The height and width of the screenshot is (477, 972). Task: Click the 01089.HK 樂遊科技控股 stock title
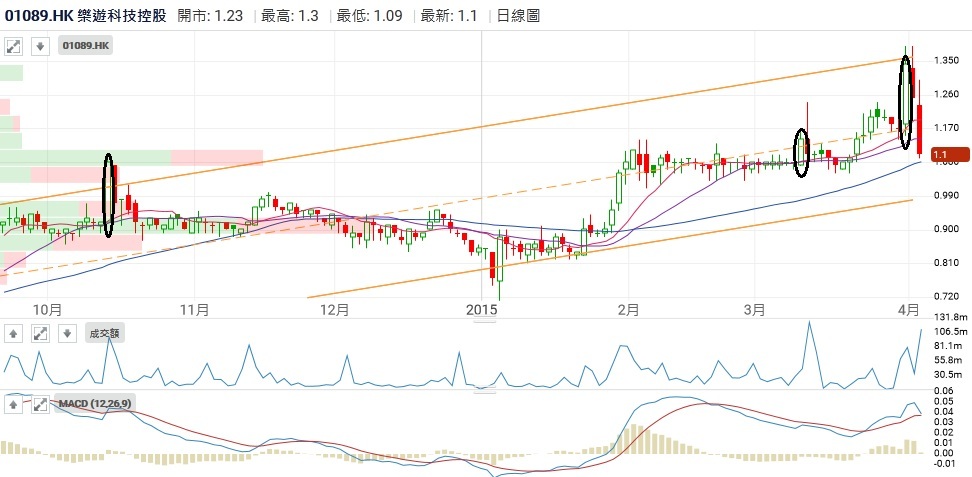tap(86, 16)
